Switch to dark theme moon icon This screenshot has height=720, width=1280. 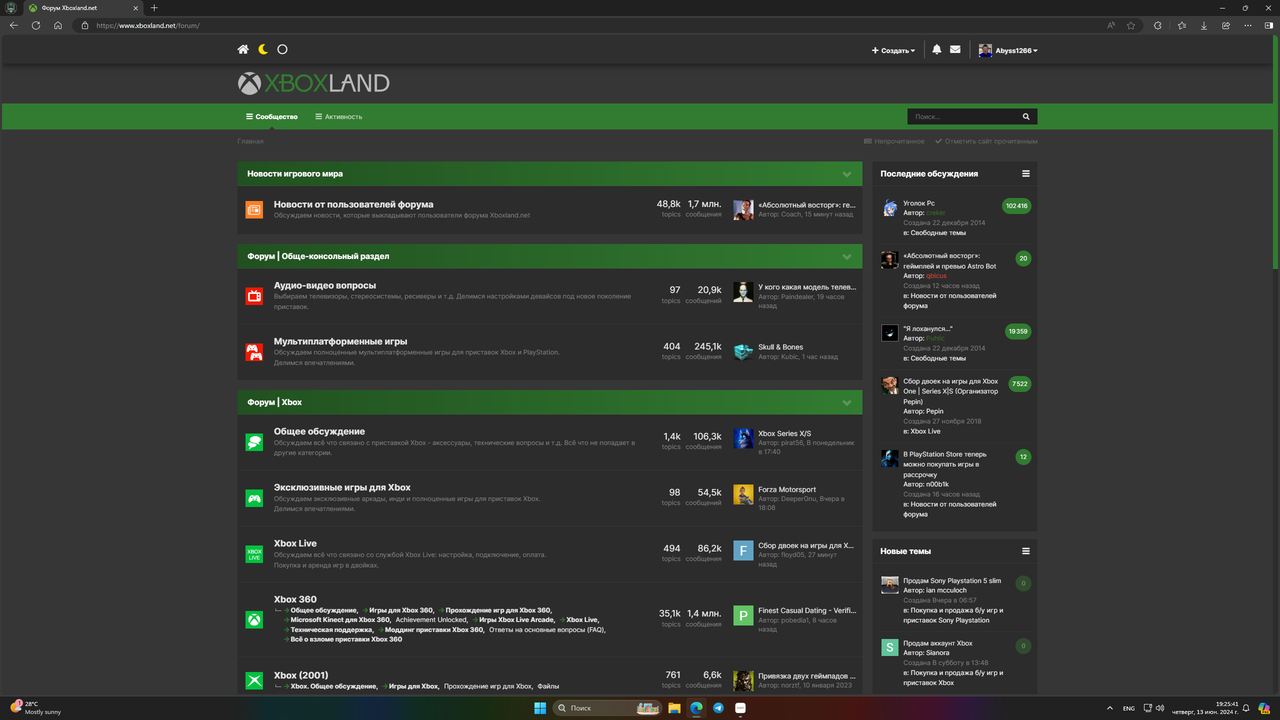coord(263,49)
